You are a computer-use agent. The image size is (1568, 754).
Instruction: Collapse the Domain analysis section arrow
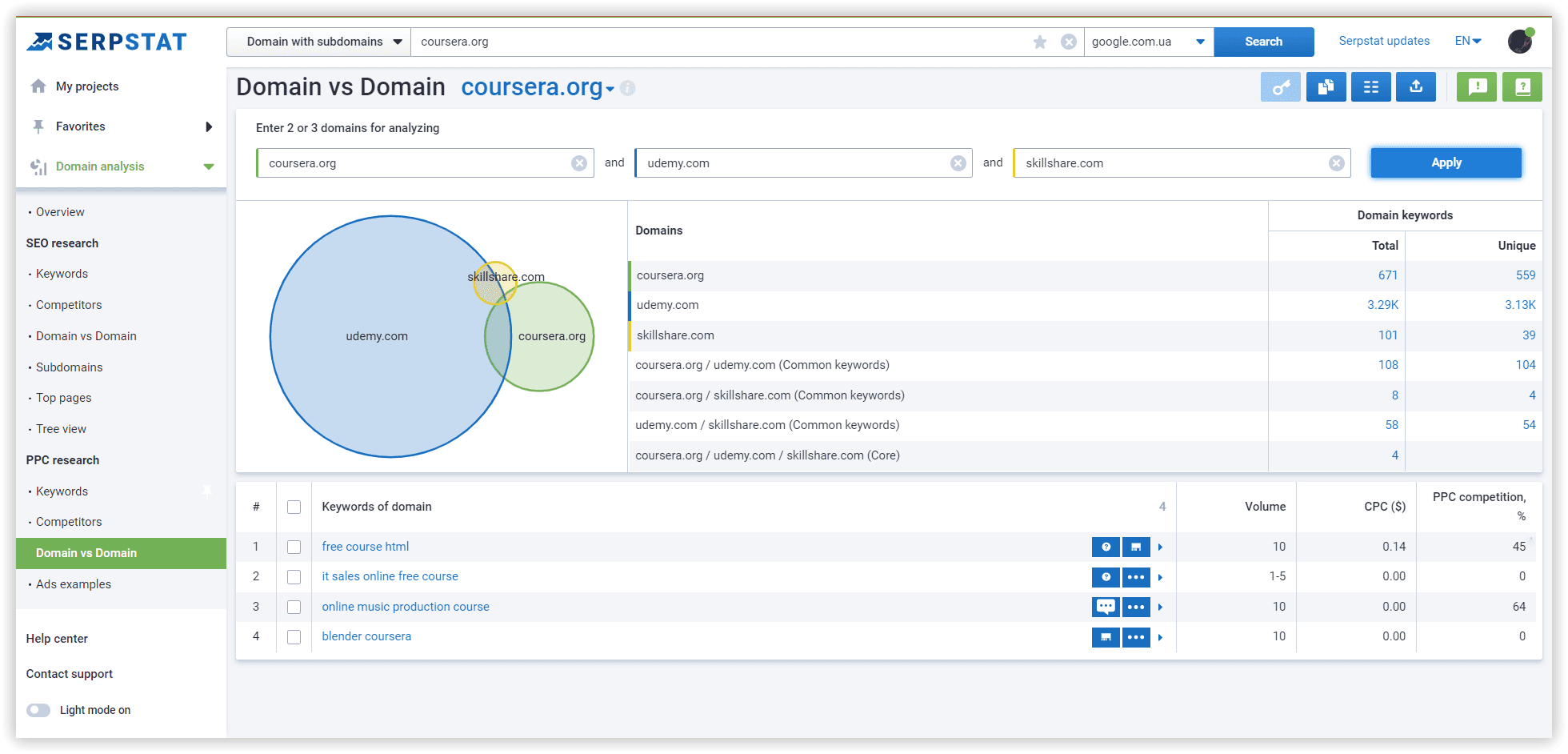[x=209, y=166]
